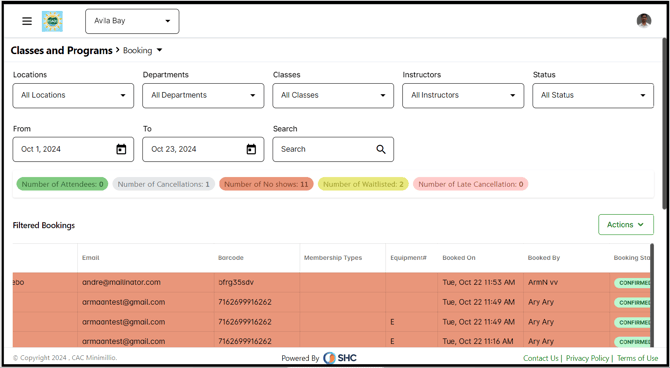Screen dimensions: 670x368
Task: Click the Tue, Oct 22 11:53 AM cell
Action: [x=479, y=283]
